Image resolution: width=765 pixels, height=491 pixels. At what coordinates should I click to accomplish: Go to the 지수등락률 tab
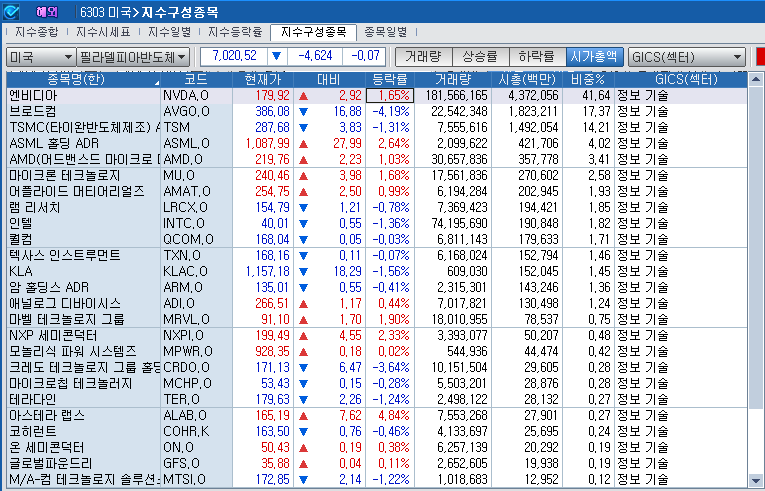pyautogui.click(x=235, y=32)
